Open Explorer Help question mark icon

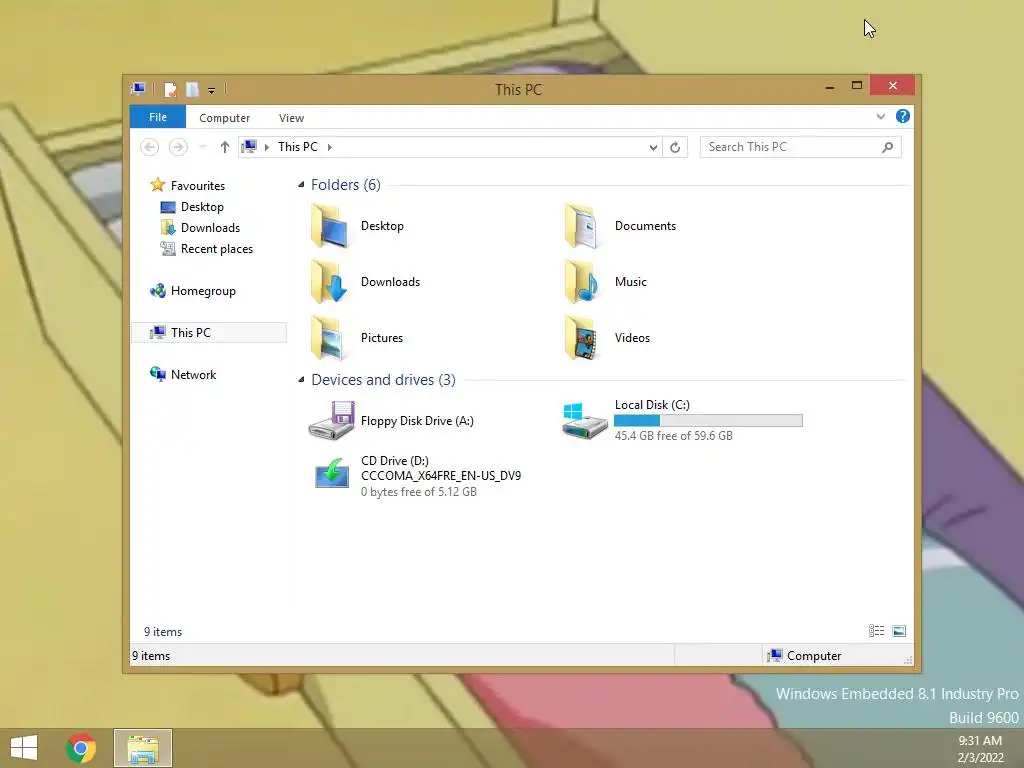[903, 116]
